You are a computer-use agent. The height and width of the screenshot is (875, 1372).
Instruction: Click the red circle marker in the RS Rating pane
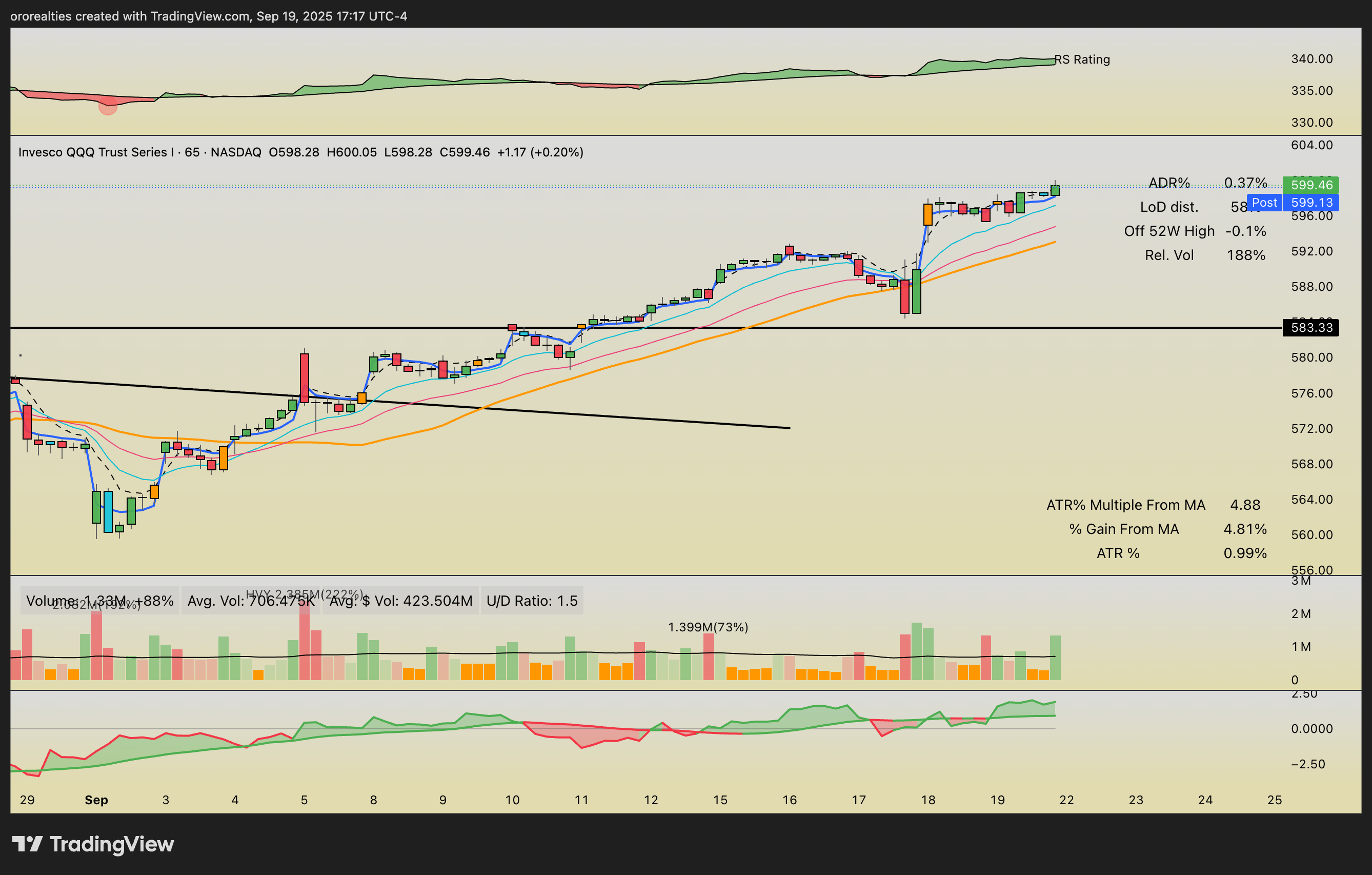[108, 106]
